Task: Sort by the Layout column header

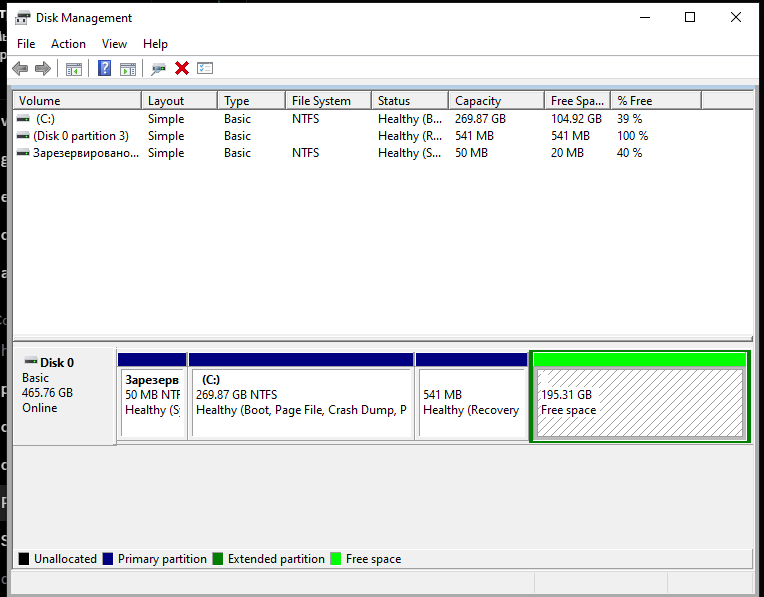Action: tap(180, 101)
